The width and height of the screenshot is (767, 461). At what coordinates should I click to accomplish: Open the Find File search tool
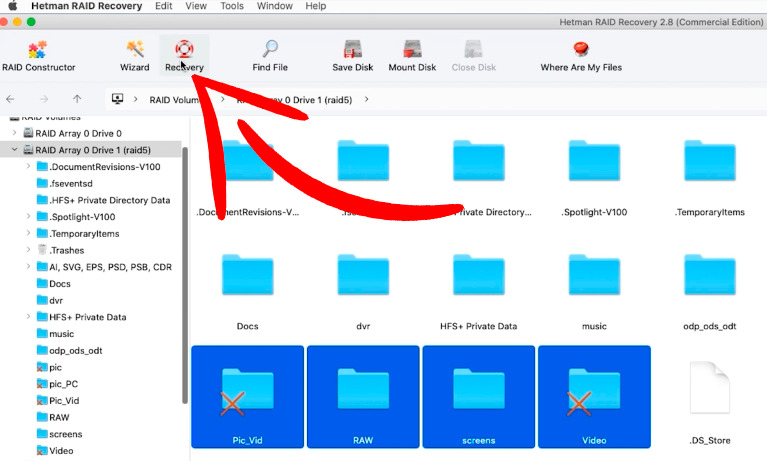pos(270,56)
